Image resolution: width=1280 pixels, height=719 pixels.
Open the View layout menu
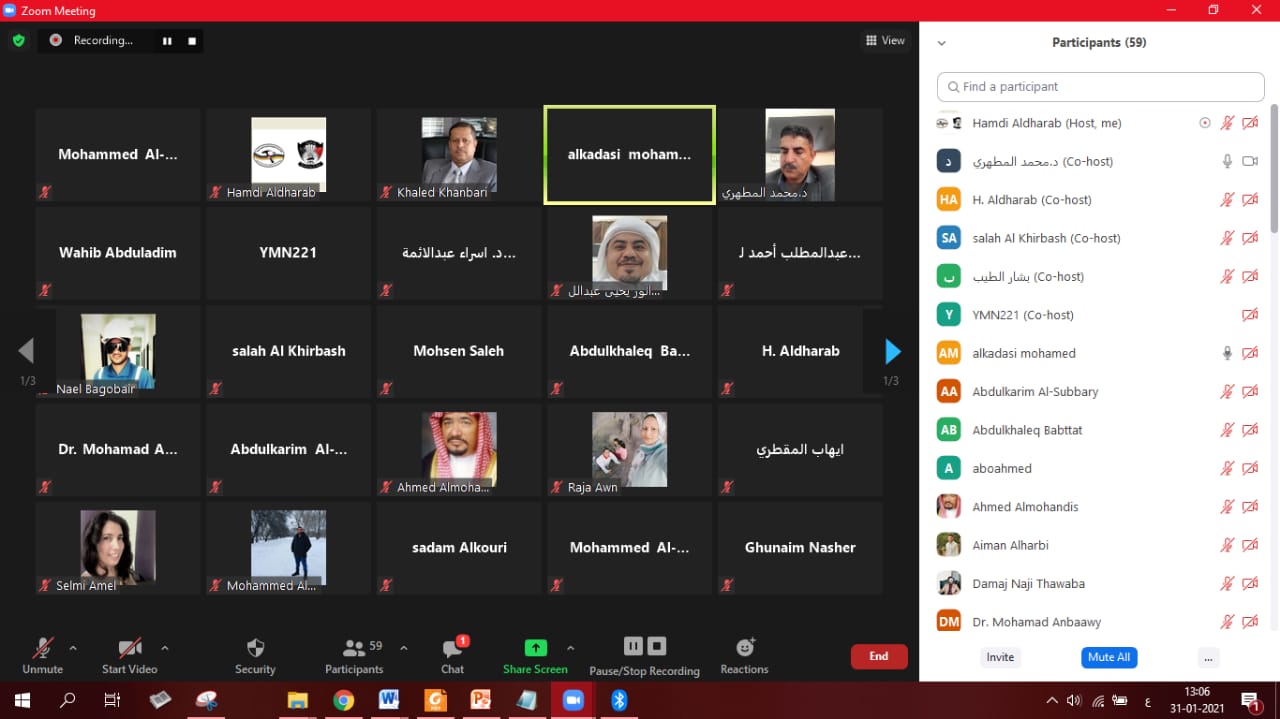(885, 41)
